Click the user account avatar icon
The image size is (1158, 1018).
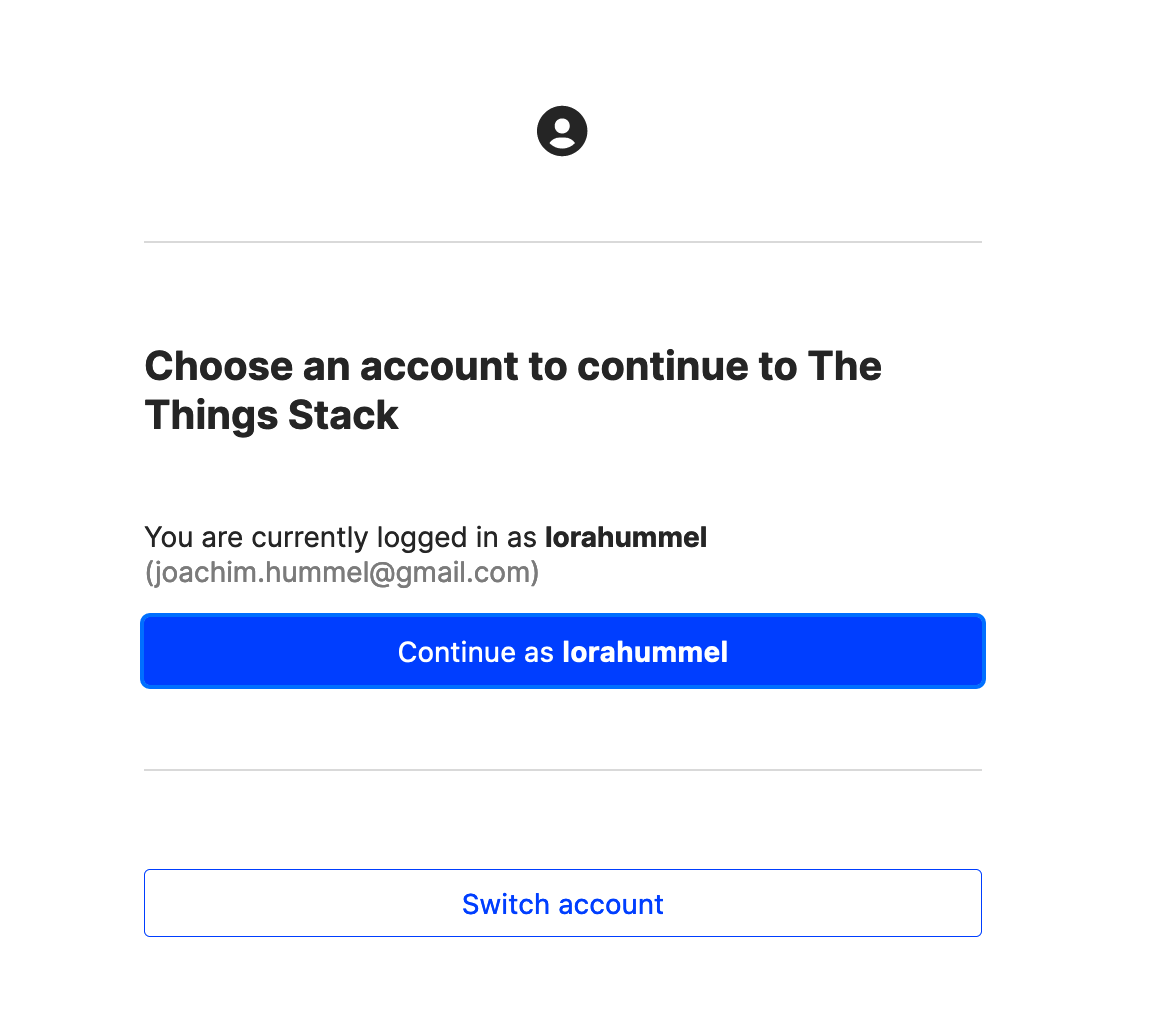562,131
